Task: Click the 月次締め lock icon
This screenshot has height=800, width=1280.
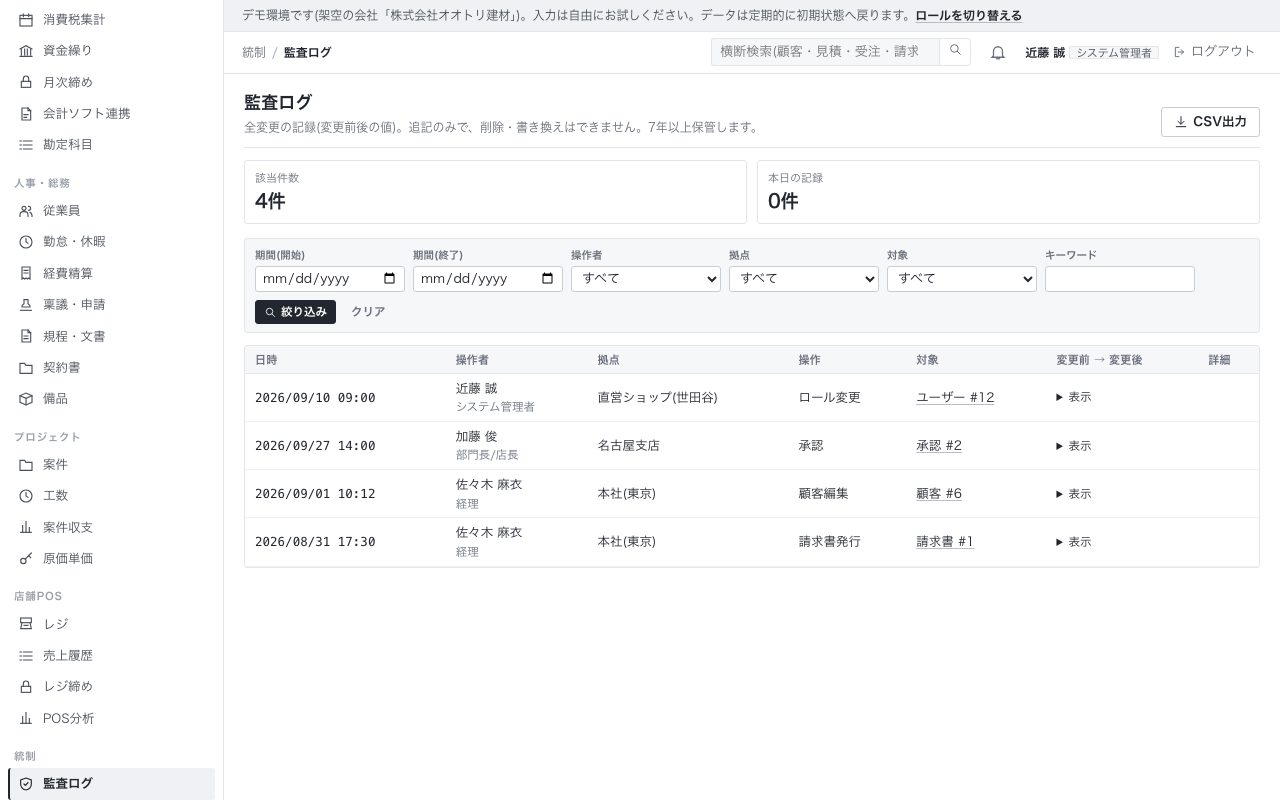Action: click(x=26, y=82)
